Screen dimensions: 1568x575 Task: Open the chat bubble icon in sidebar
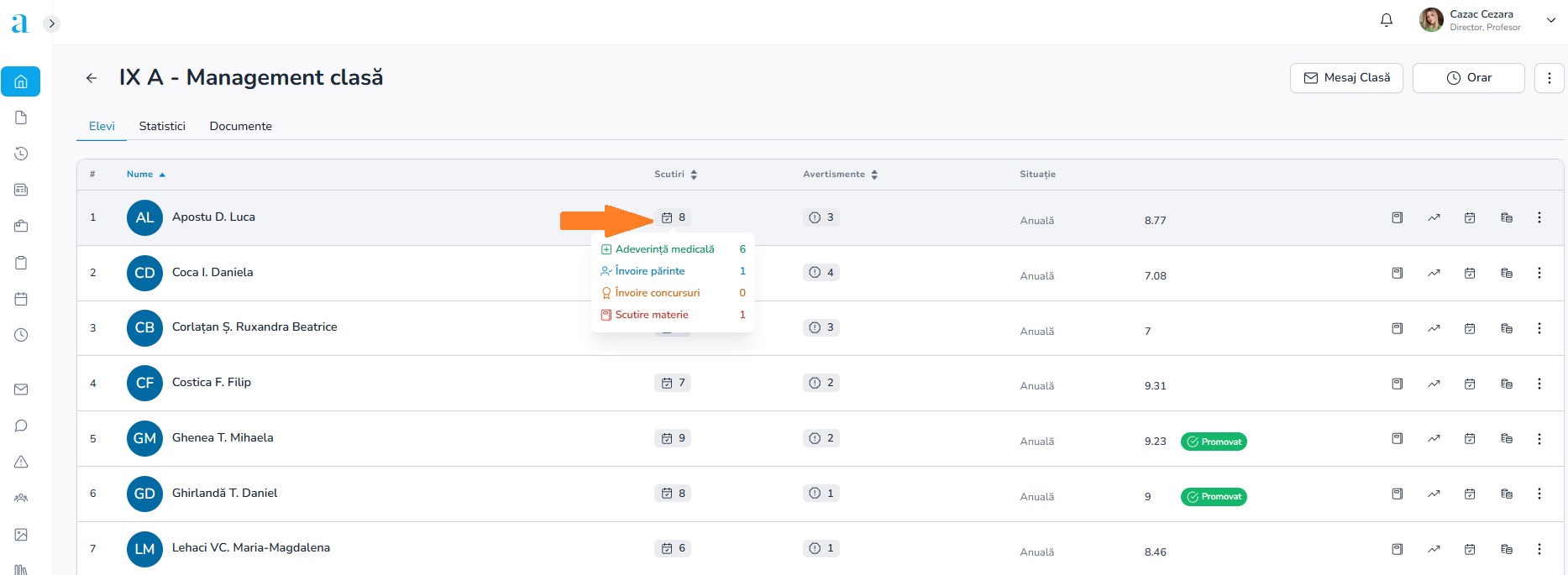[21, 426]
